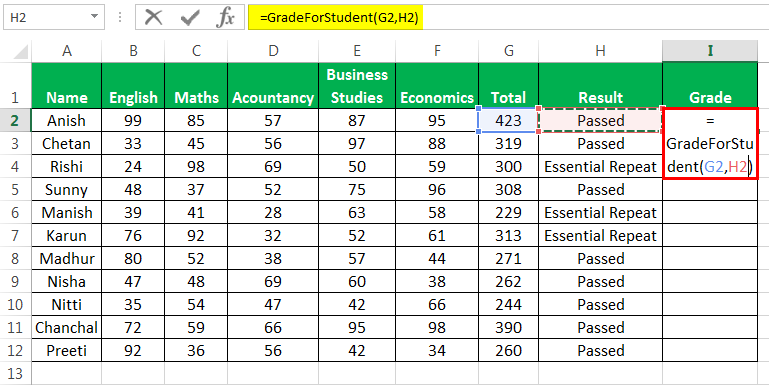The width and height of the screenshot is (769, 385).
Task: Click Madhur's English score 80
Action: point(133,258)
